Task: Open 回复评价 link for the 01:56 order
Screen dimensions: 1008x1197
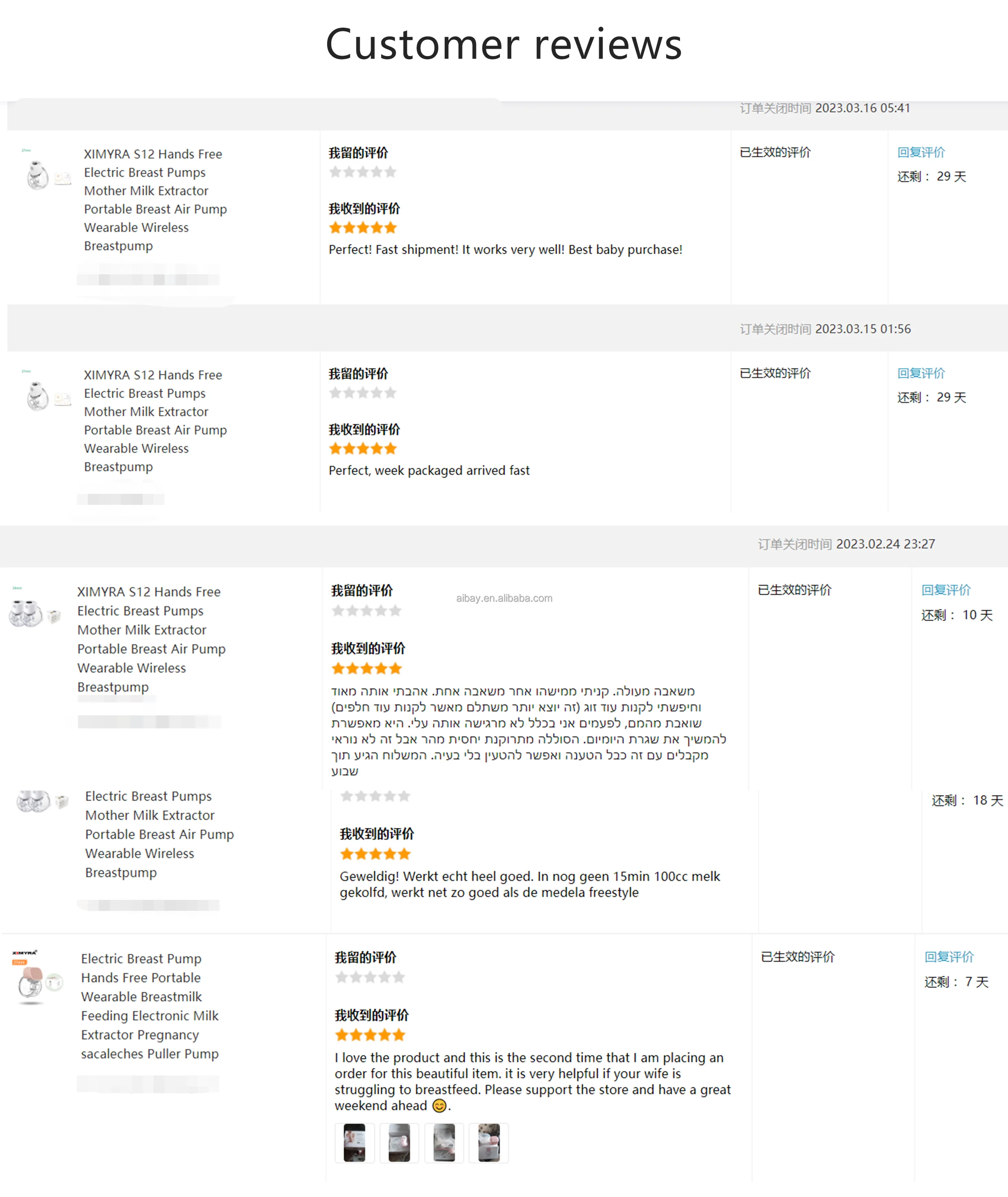Action: coord(921,374)
